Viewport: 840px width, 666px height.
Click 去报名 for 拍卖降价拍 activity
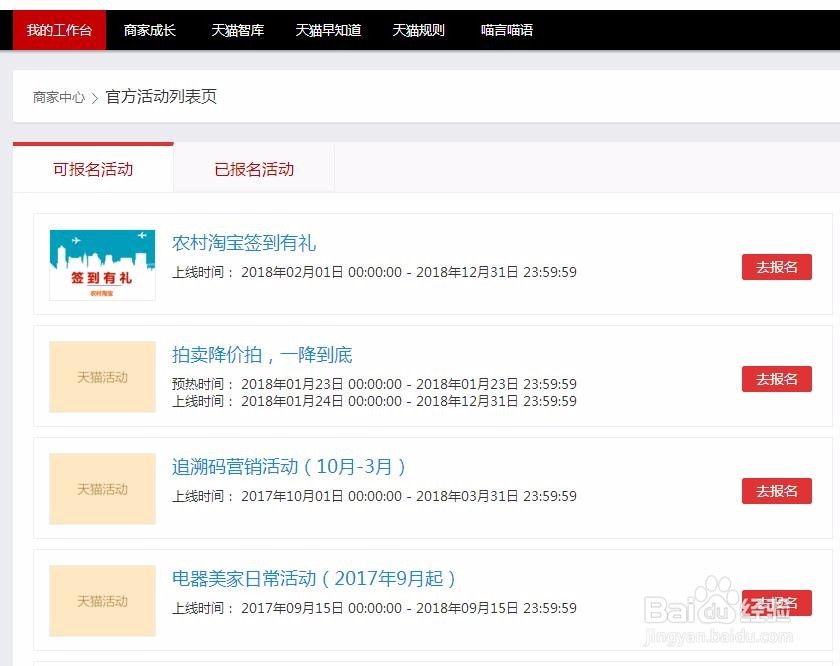coord(777,379)
